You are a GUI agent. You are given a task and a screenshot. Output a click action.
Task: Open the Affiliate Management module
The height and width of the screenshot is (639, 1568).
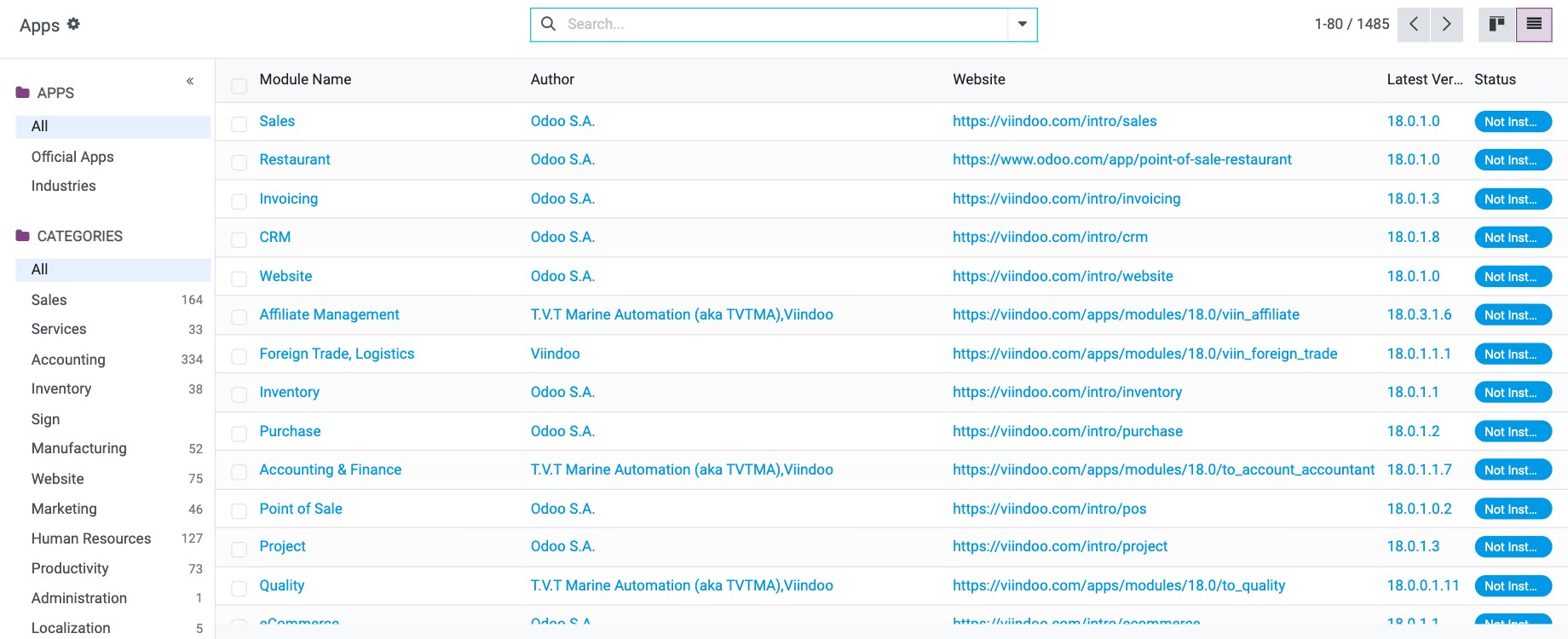[329, 314]
